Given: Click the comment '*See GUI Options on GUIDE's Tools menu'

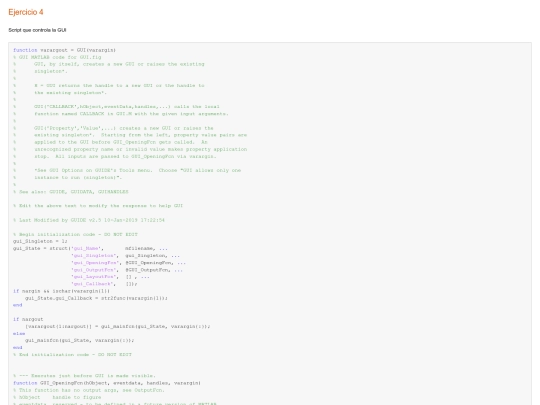Looking at the screenshot, I should pyautogui.click(x=137, y=170).
